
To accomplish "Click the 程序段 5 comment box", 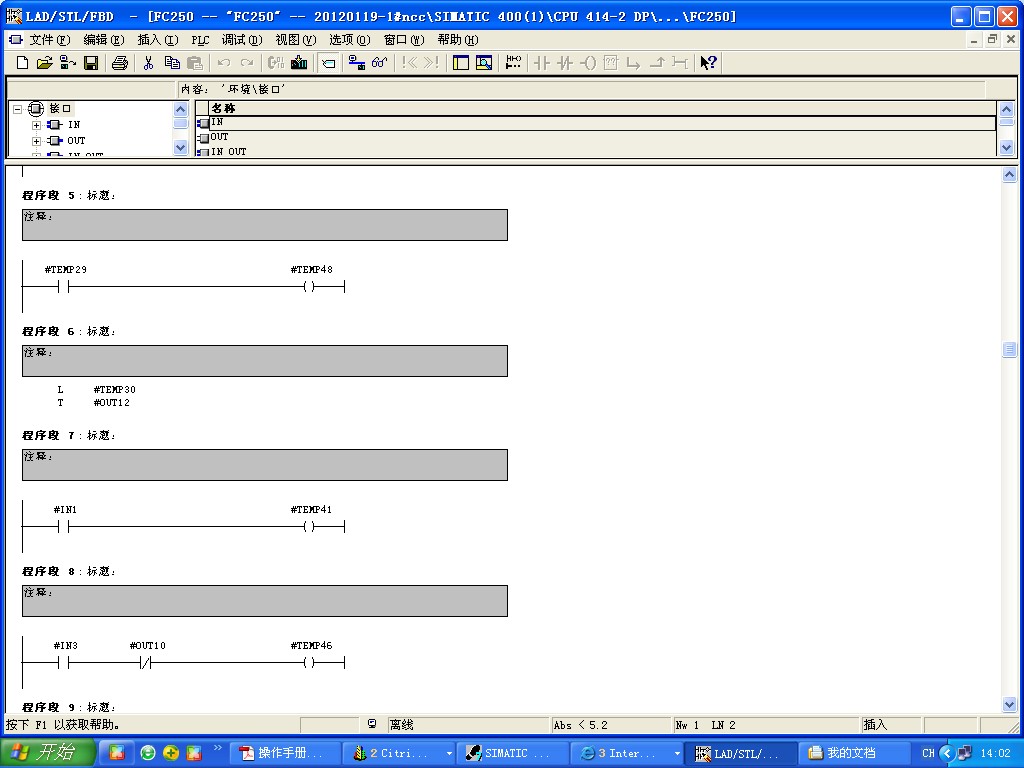I will click(264, 225).
